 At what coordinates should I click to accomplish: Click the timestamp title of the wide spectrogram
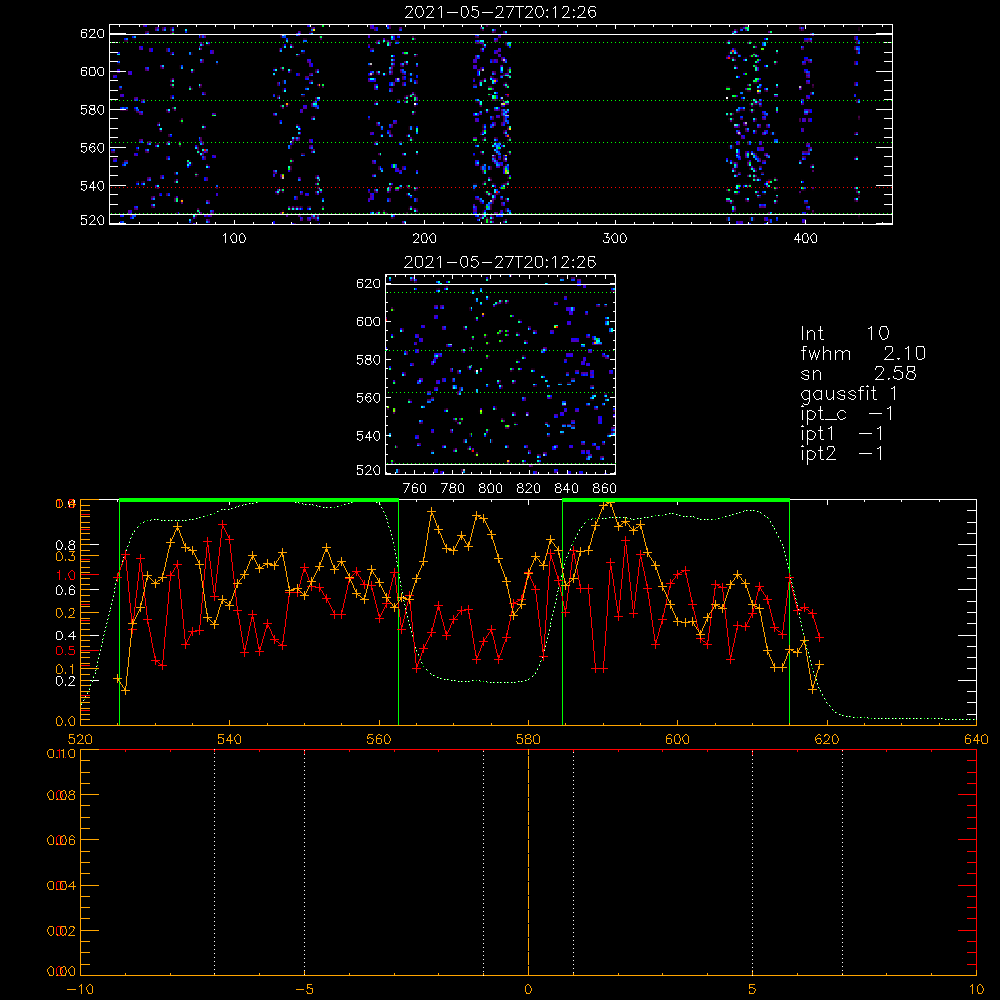pyautogui.click(x=501, y=12)
